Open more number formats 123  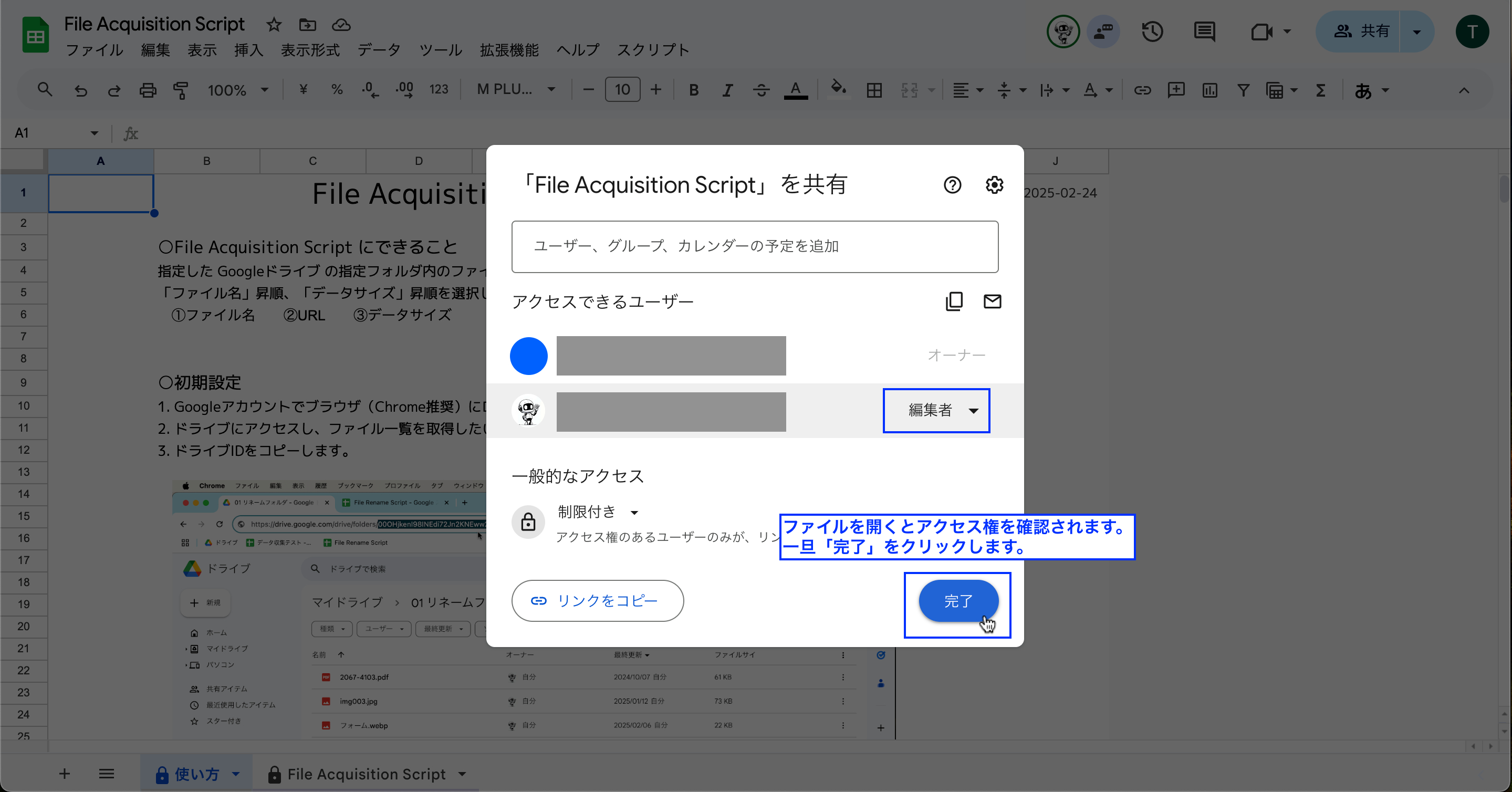[x=439, y=90]
